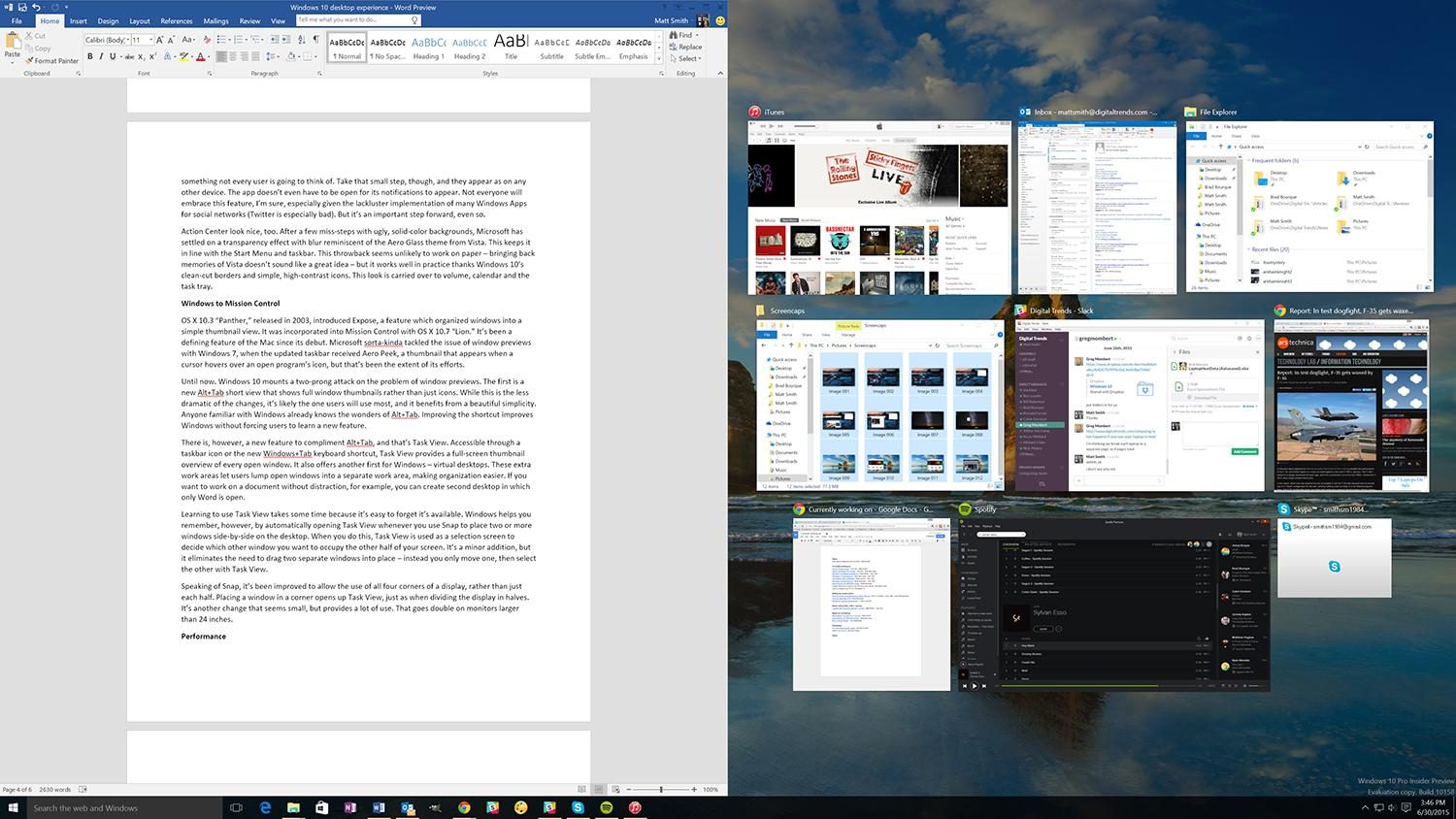Open Shading color dropdown
Viewport: 1456px width, 819px height.
(x=299, y=56)
